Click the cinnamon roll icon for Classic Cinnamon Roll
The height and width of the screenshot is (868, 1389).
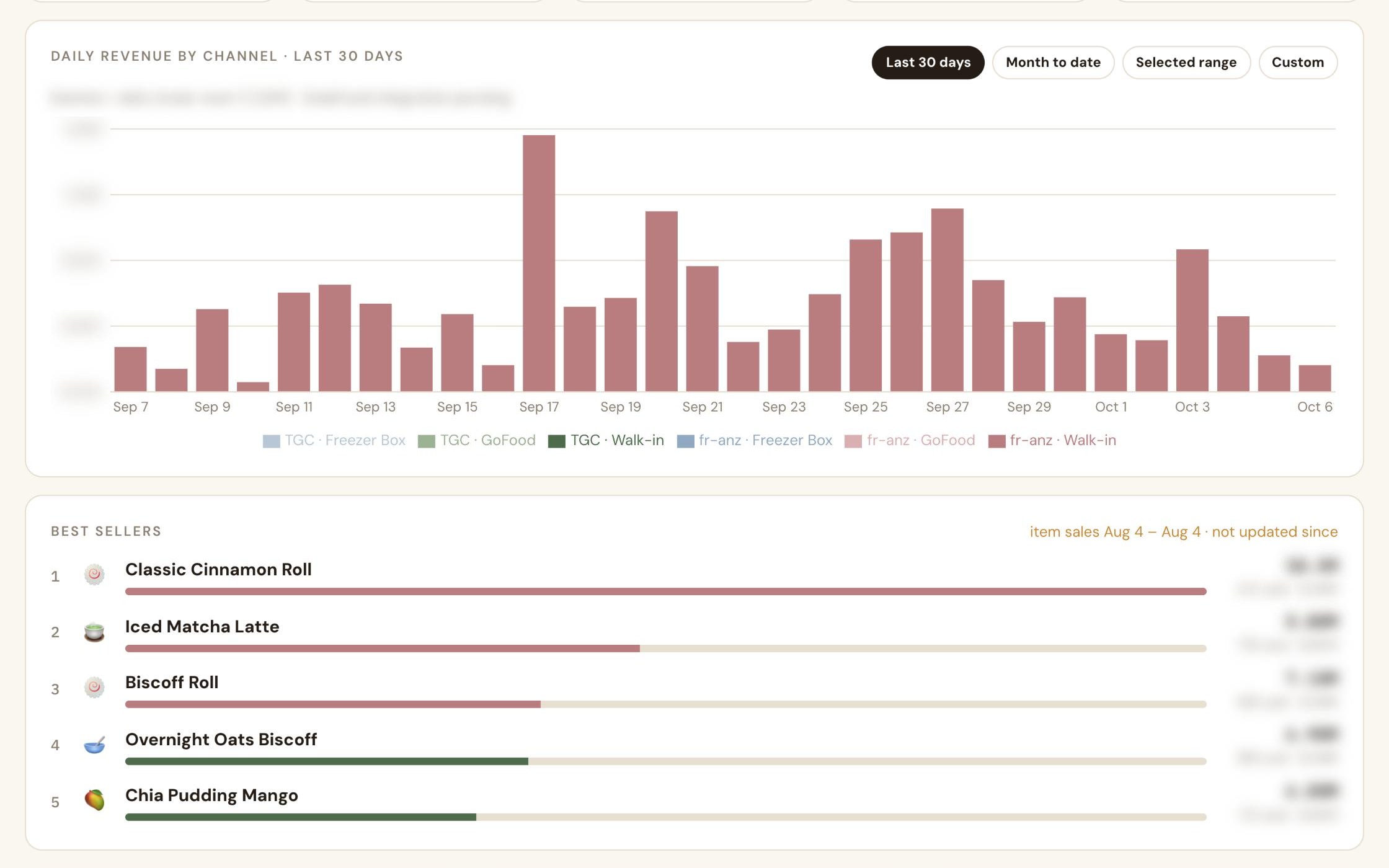tap(94, 575)
